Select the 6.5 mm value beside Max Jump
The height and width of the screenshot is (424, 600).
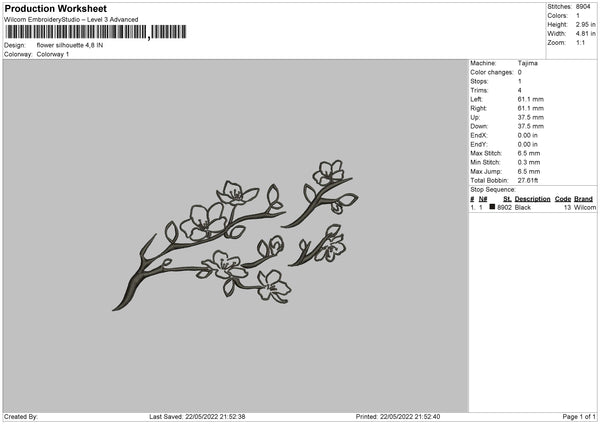tap(529, 172)
